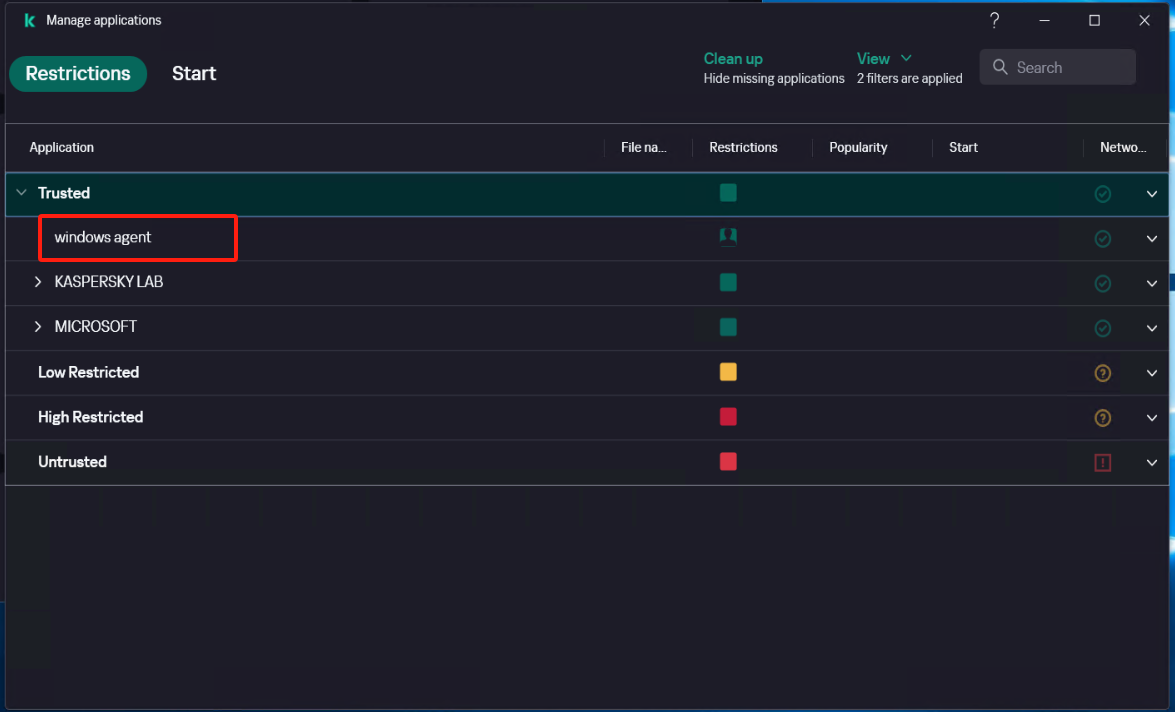1175x712 pixels.
Task: Switch to the Start tab
Action: [x=194, y=73]
